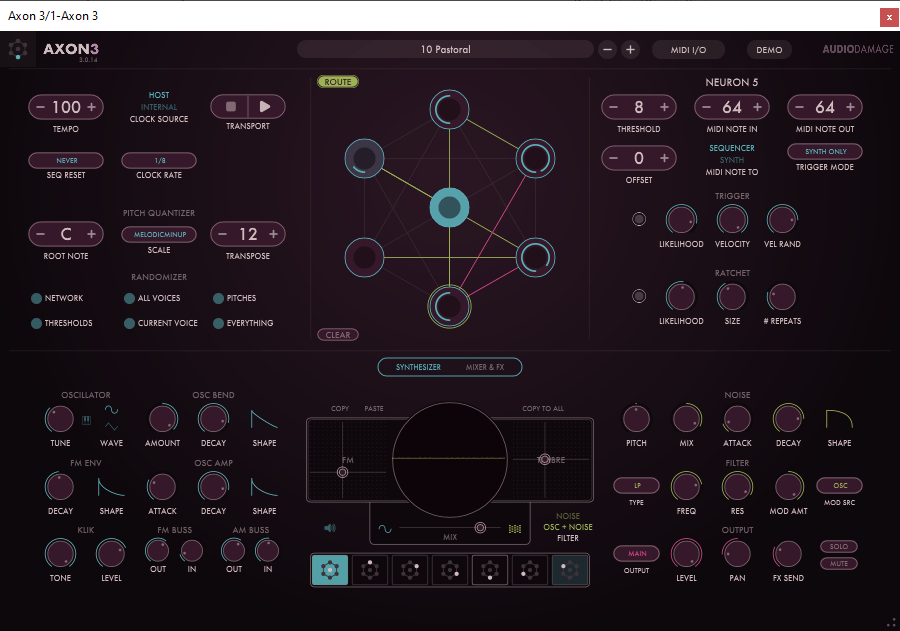This screenshot has width=900, height=631.
Task: Switch to the Mixer & FX tab
Action: pyautogui.click(x=484, y=367)
